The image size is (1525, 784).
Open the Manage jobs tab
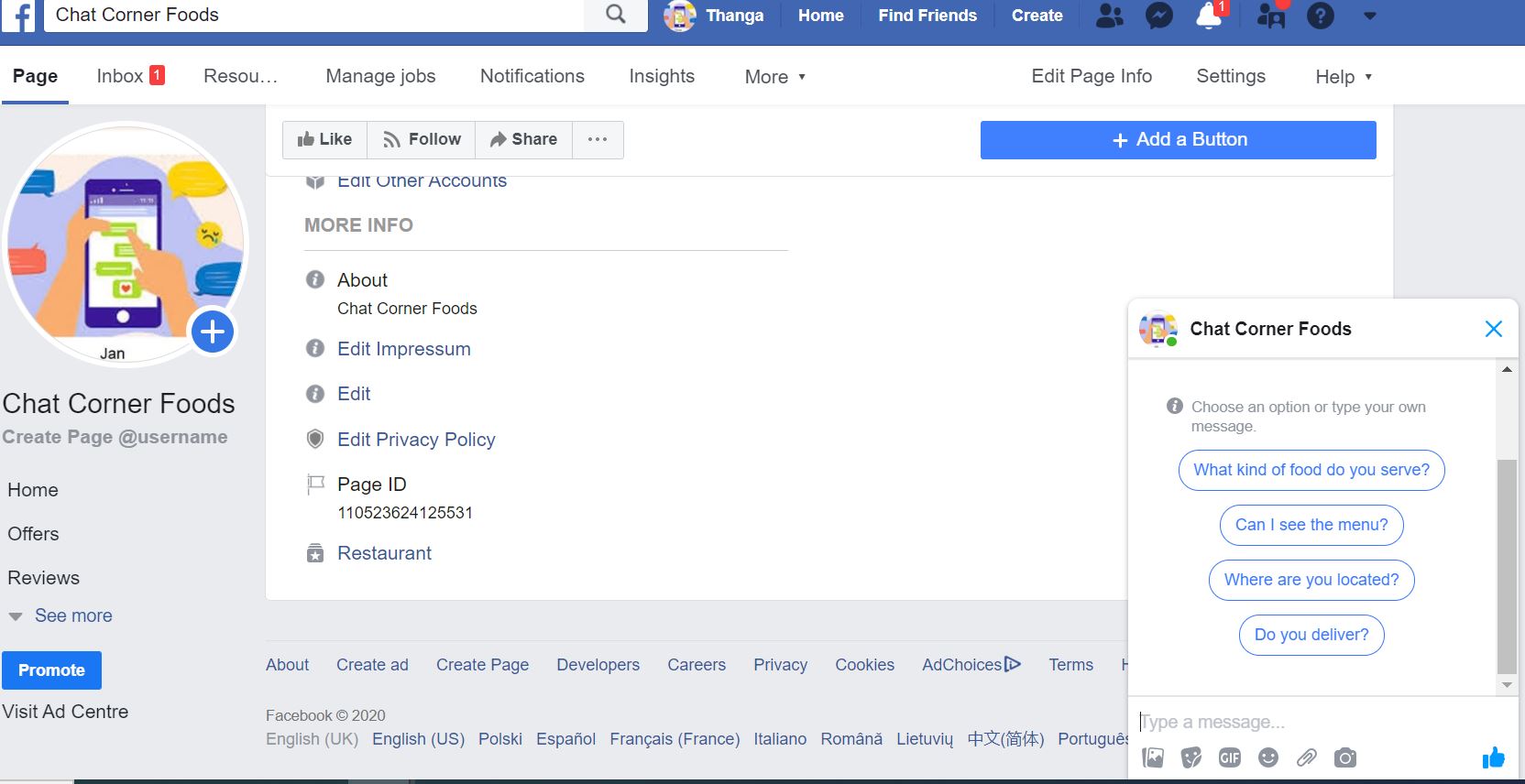coord(380,76)
